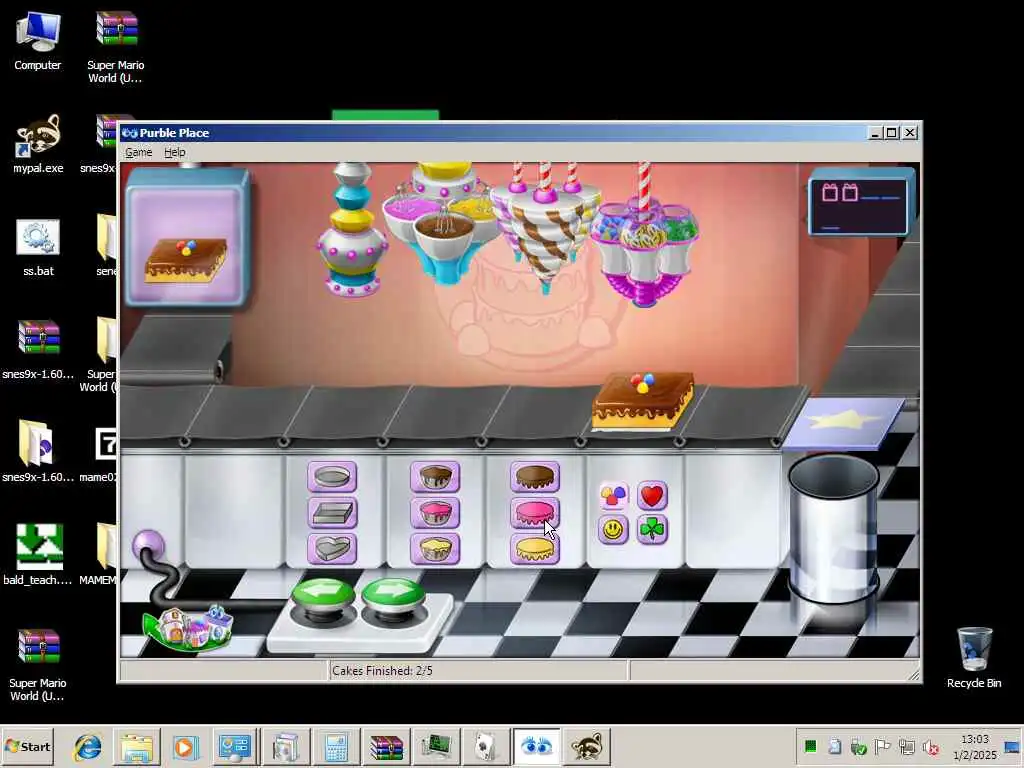Image resolution: width=1024 pixels, height=768 pixels.
Task: Check the cake box progress monitor
Action: tap(861, 202)
